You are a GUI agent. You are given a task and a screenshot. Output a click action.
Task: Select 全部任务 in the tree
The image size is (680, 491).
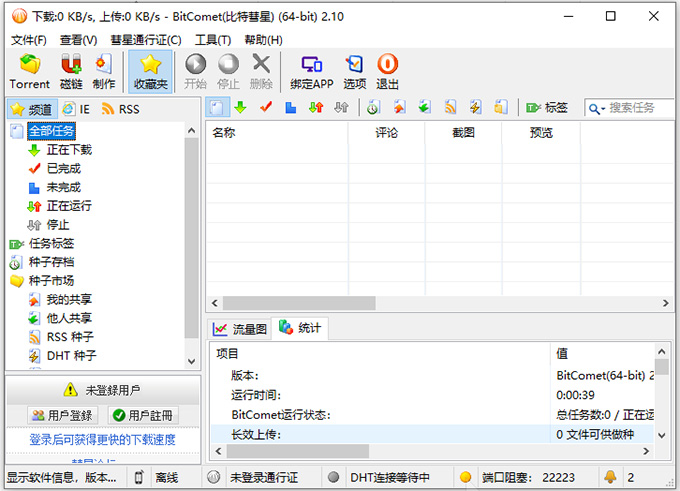51,131
